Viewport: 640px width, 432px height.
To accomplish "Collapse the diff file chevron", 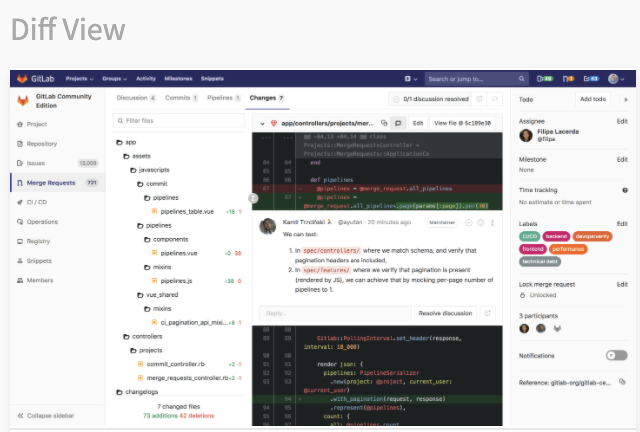I will pos(262,123).
